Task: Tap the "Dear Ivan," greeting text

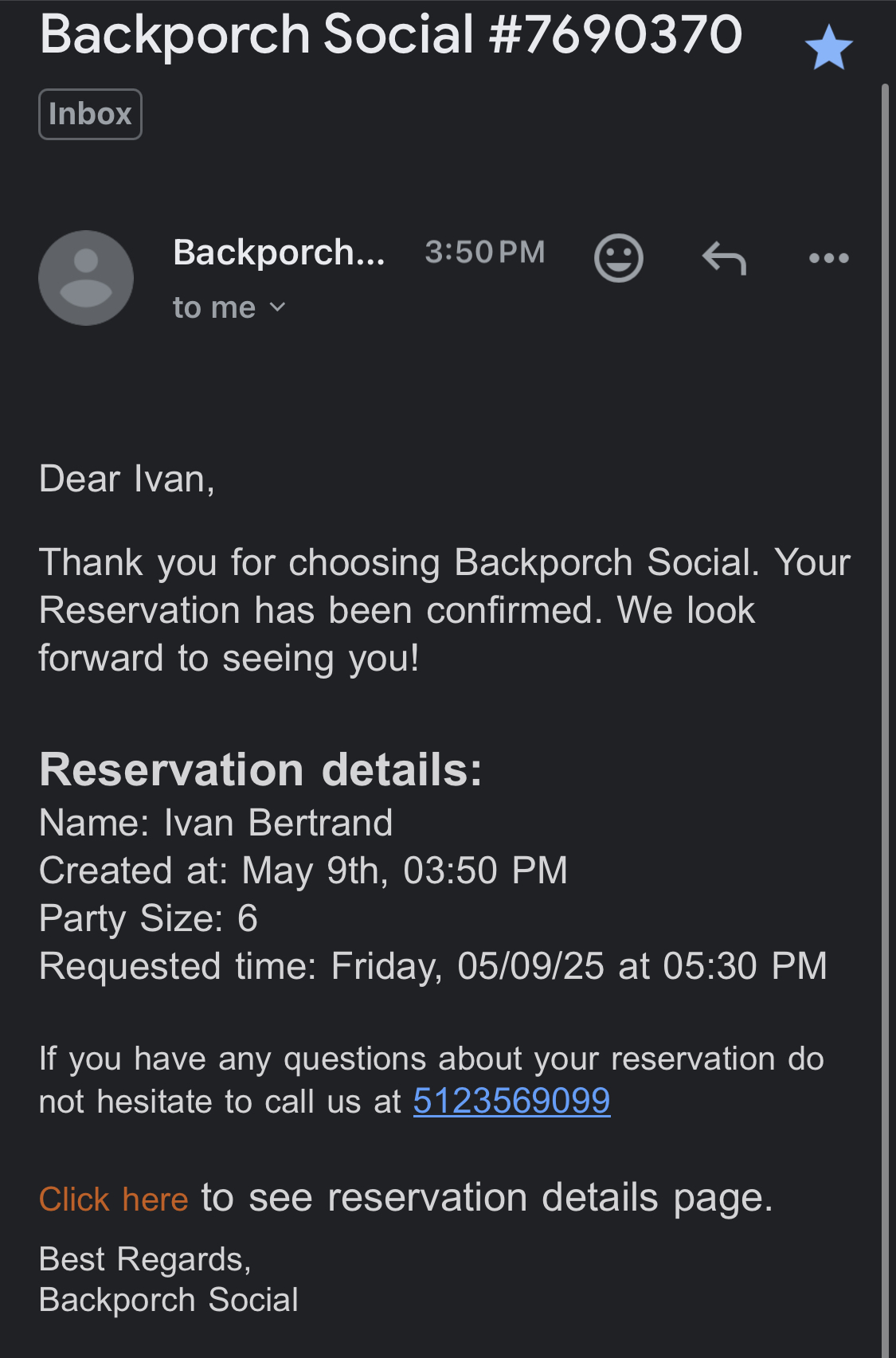Action: pos(127,479)
